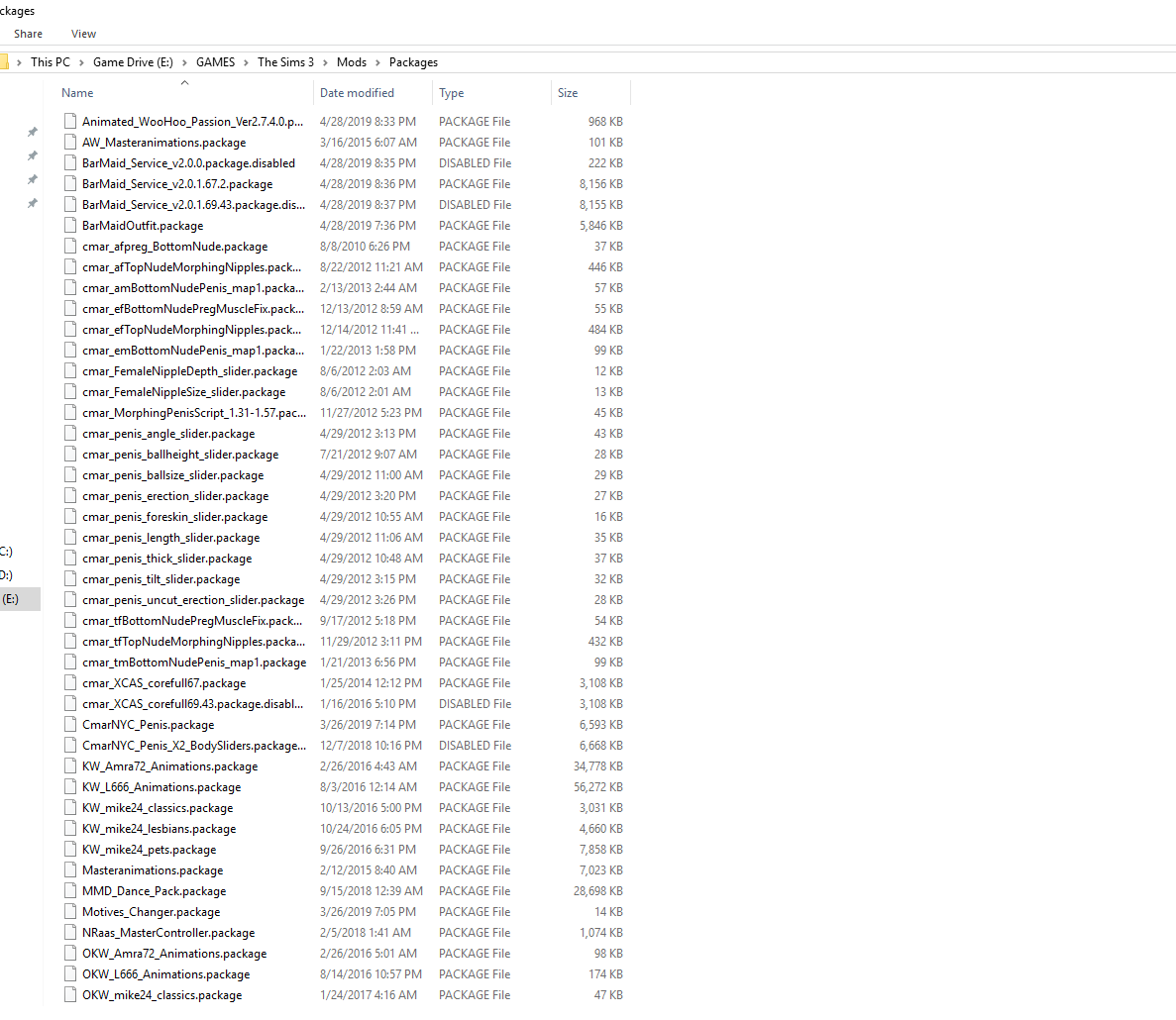
Task: Click the file icon for MMD_Dance_Pack.package
Action: tap(69, 890)
